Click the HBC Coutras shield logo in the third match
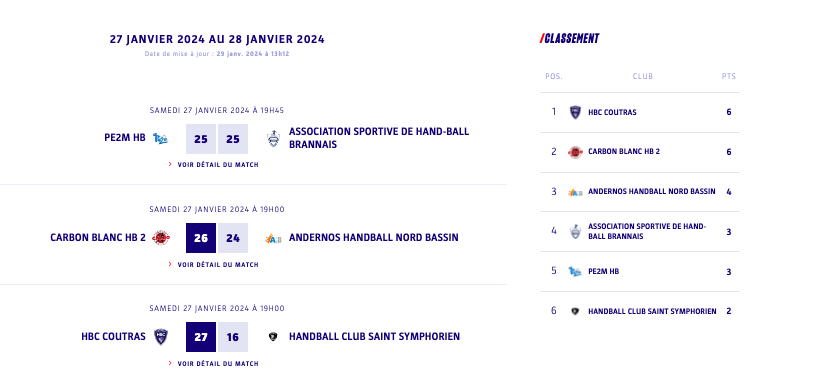 (161, 337)
